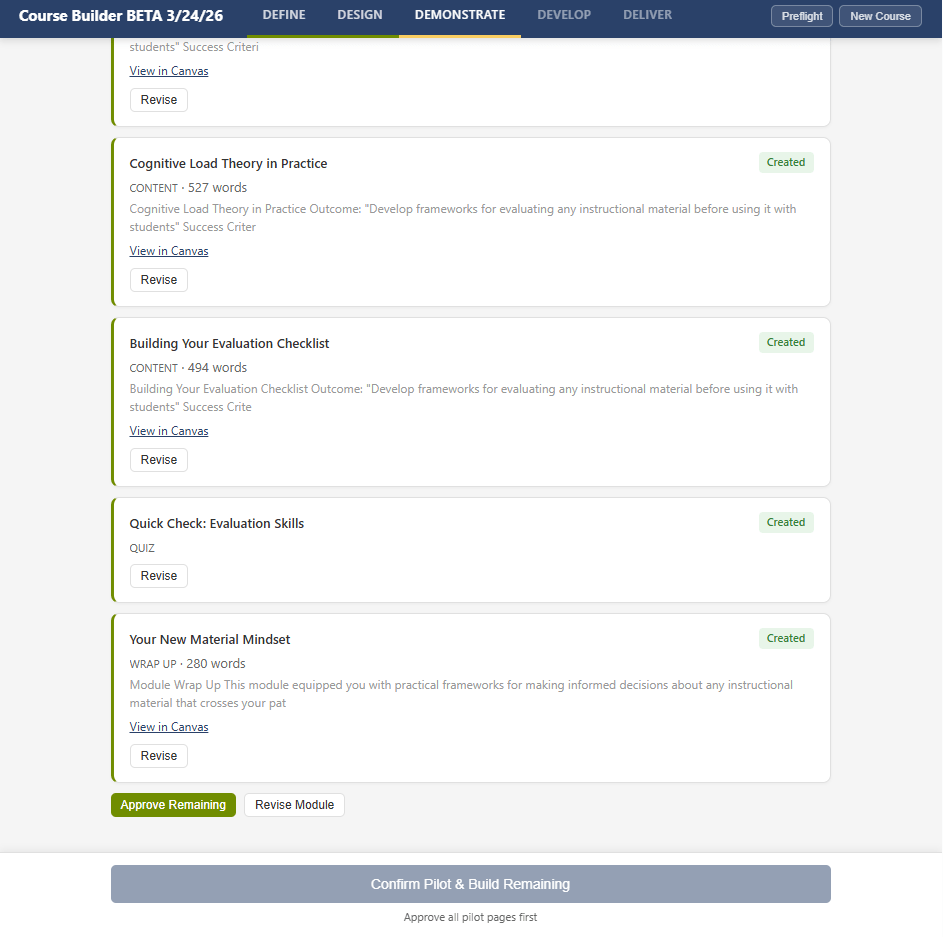943x937 pixels.
Task: Start a New Course
Action: [880, 16]
